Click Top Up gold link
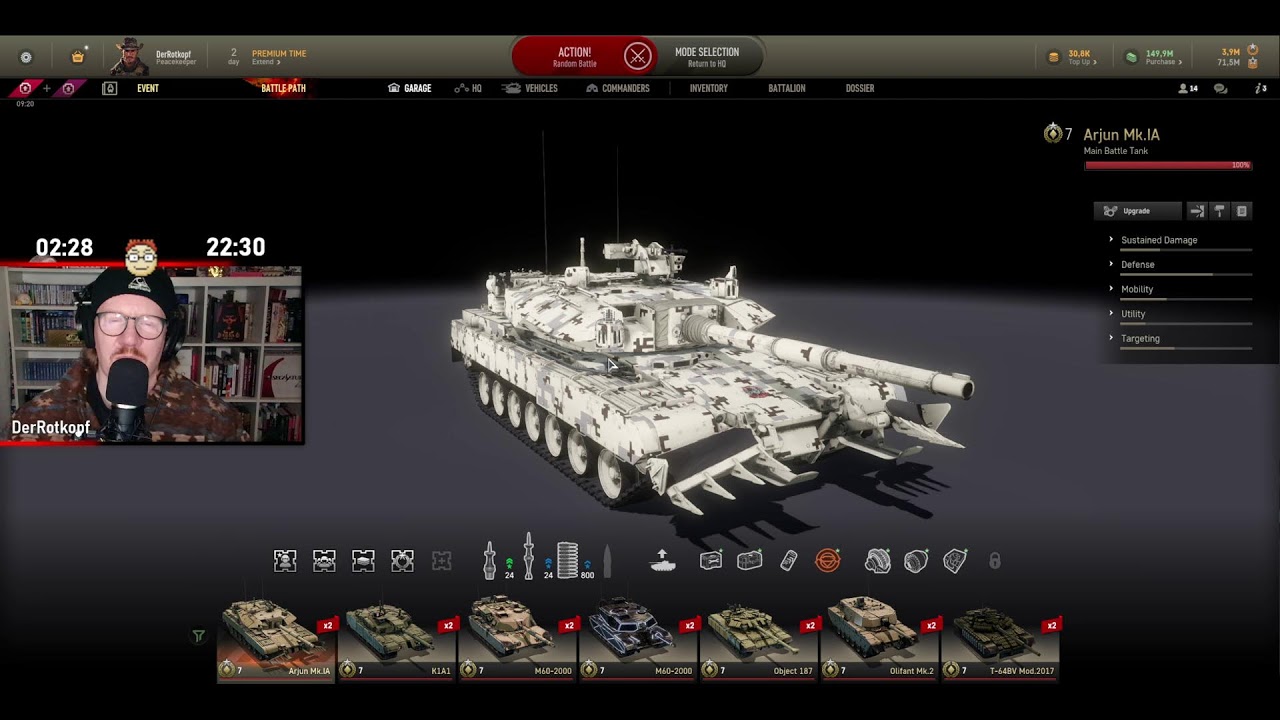 (x=1082, y=62)
